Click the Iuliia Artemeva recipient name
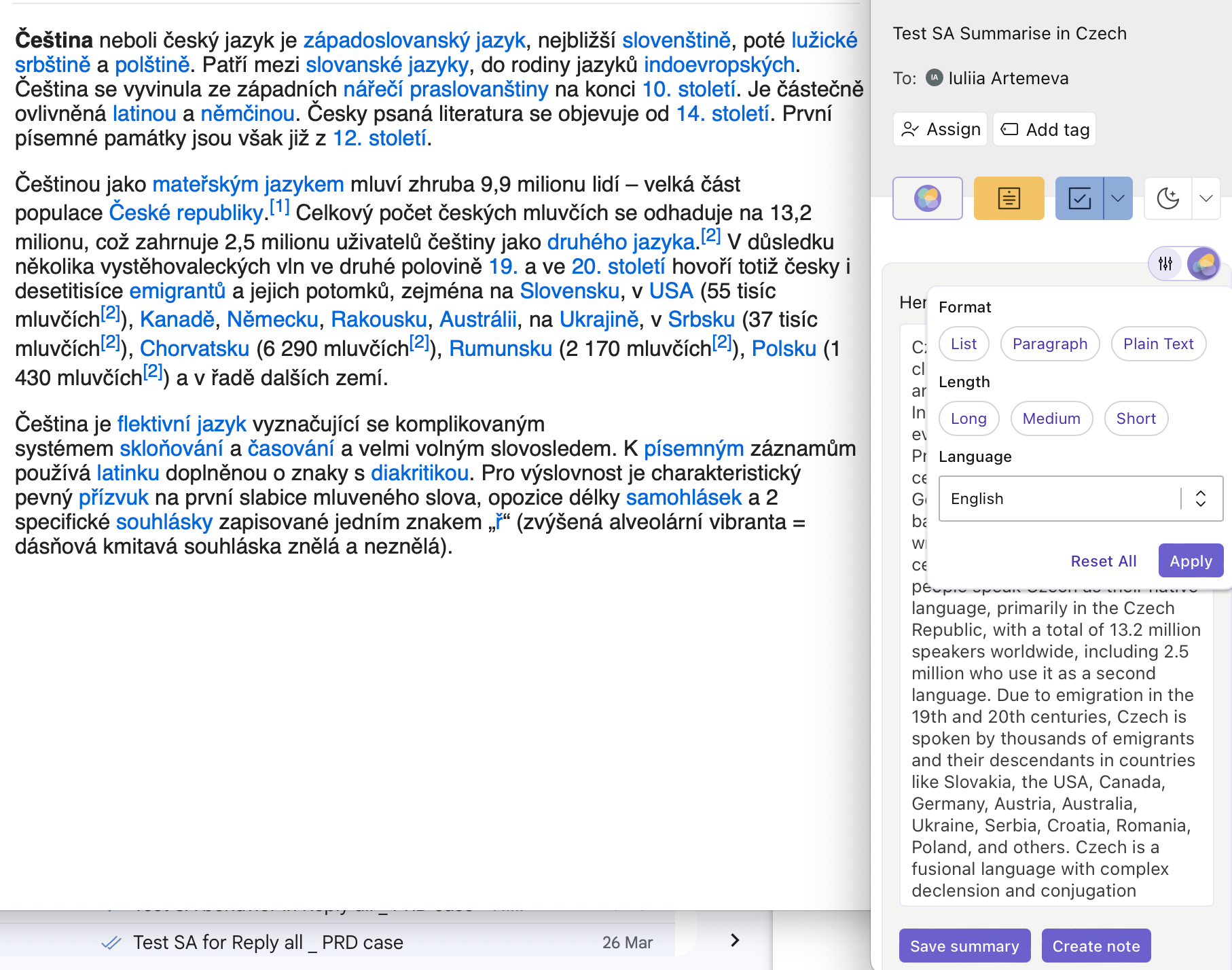This screenshot has height=970, width=1232. (x=1008, y=78)
